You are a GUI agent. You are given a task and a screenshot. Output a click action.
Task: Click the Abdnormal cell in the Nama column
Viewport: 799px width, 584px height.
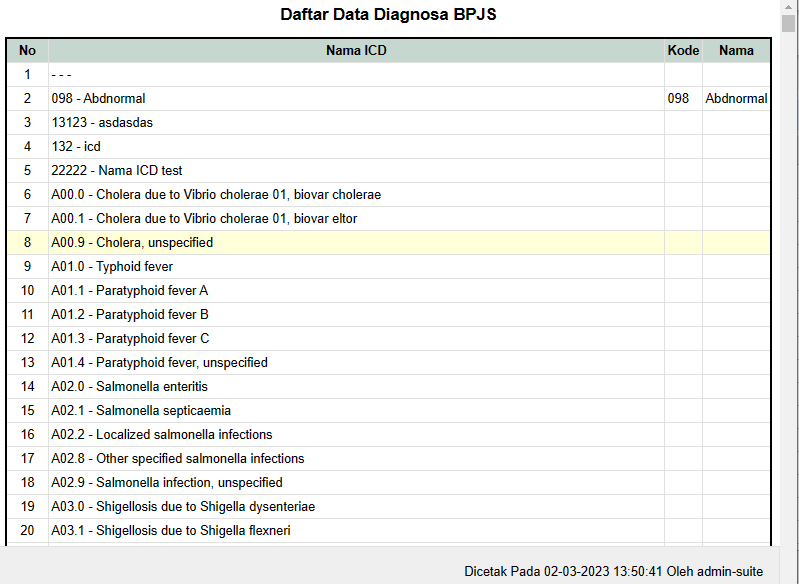coord(736,98)
